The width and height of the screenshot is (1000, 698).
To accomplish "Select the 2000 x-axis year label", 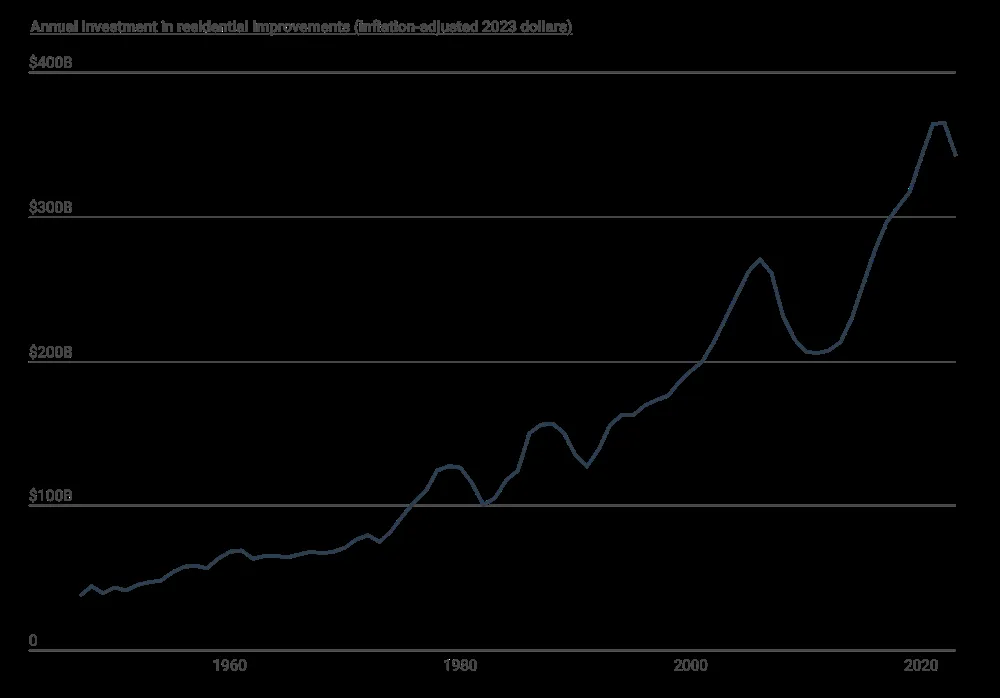I will (x=690, y=665).
